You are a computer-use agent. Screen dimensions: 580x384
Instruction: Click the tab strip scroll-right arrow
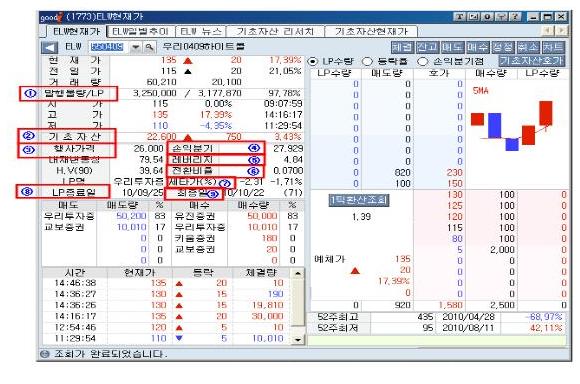[x=562, y=30]
